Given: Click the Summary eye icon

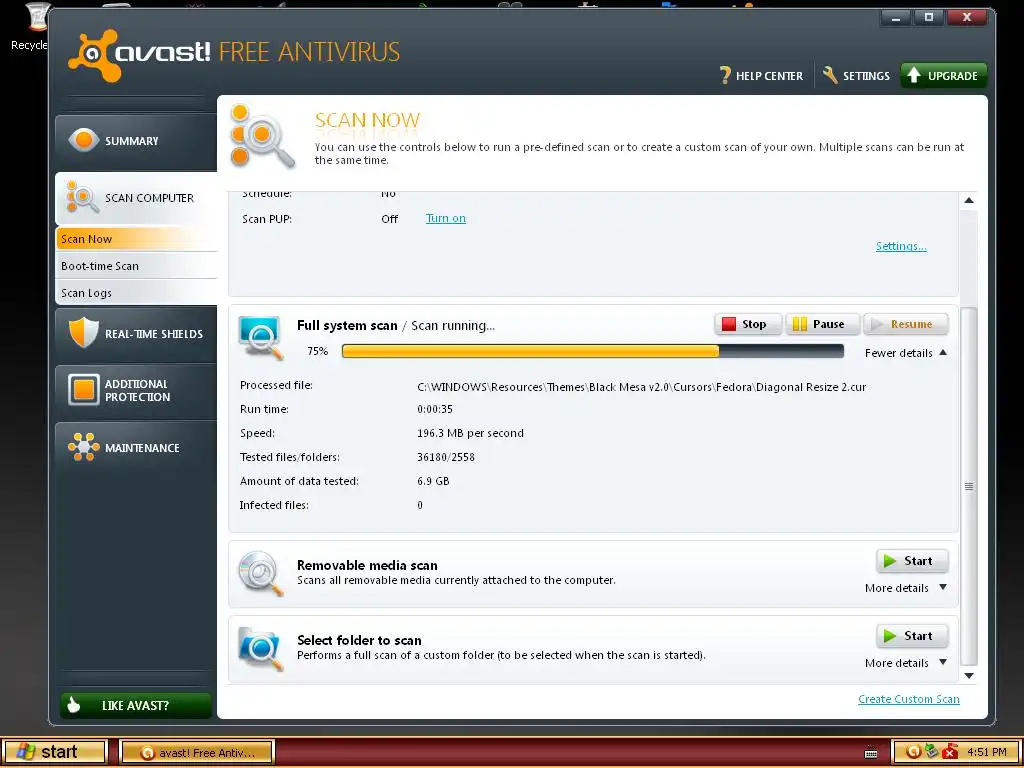Looking at the screenshot, I should (x=84, y=140).
